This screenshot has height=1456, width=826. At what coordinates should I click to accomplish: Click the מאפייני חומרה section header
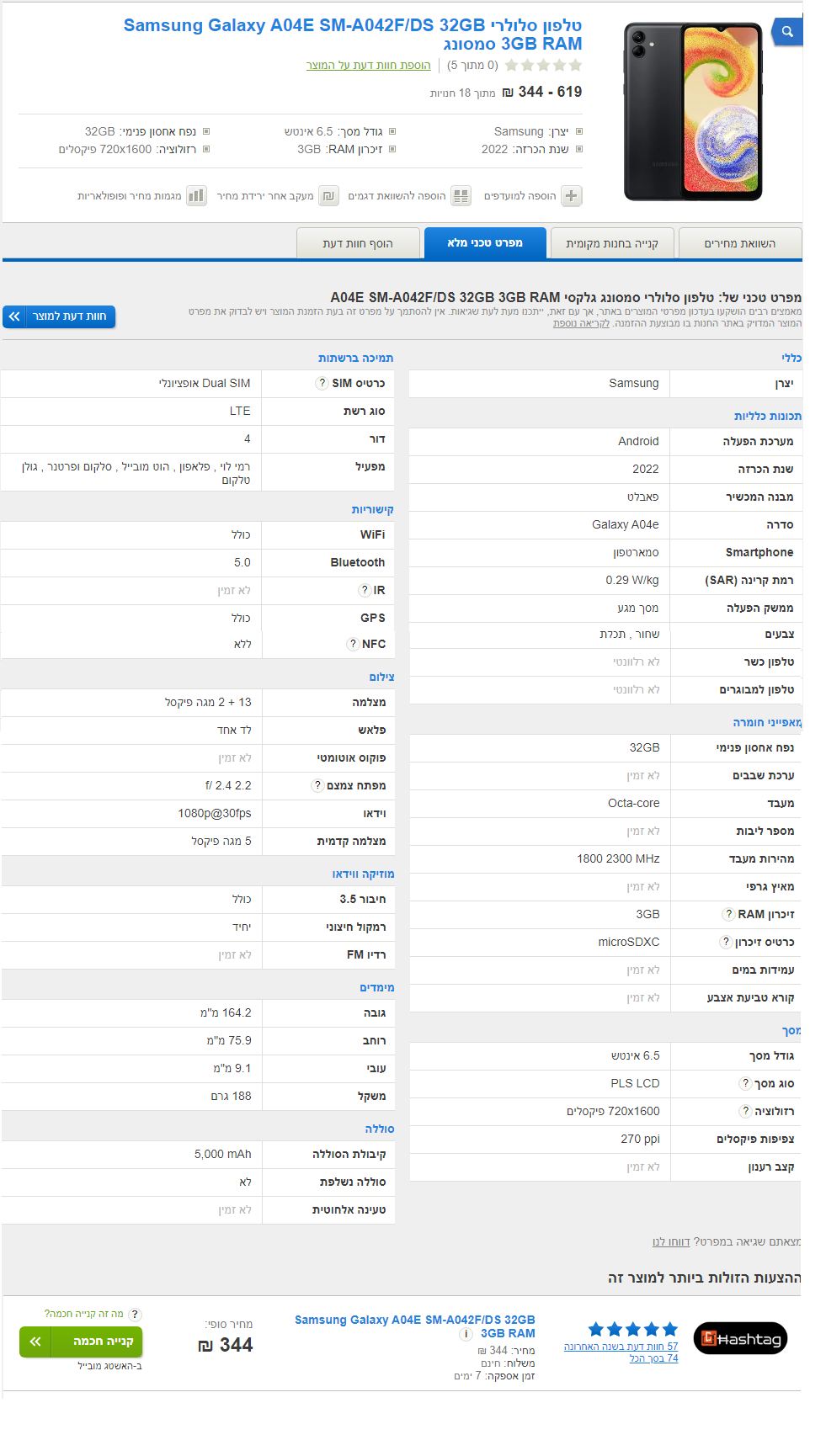click(767, 722)
